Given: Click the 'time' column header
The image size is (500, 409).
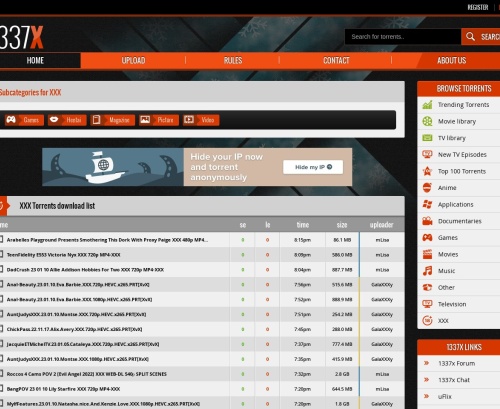Looking at the screenshot, I should pos(303,225).
